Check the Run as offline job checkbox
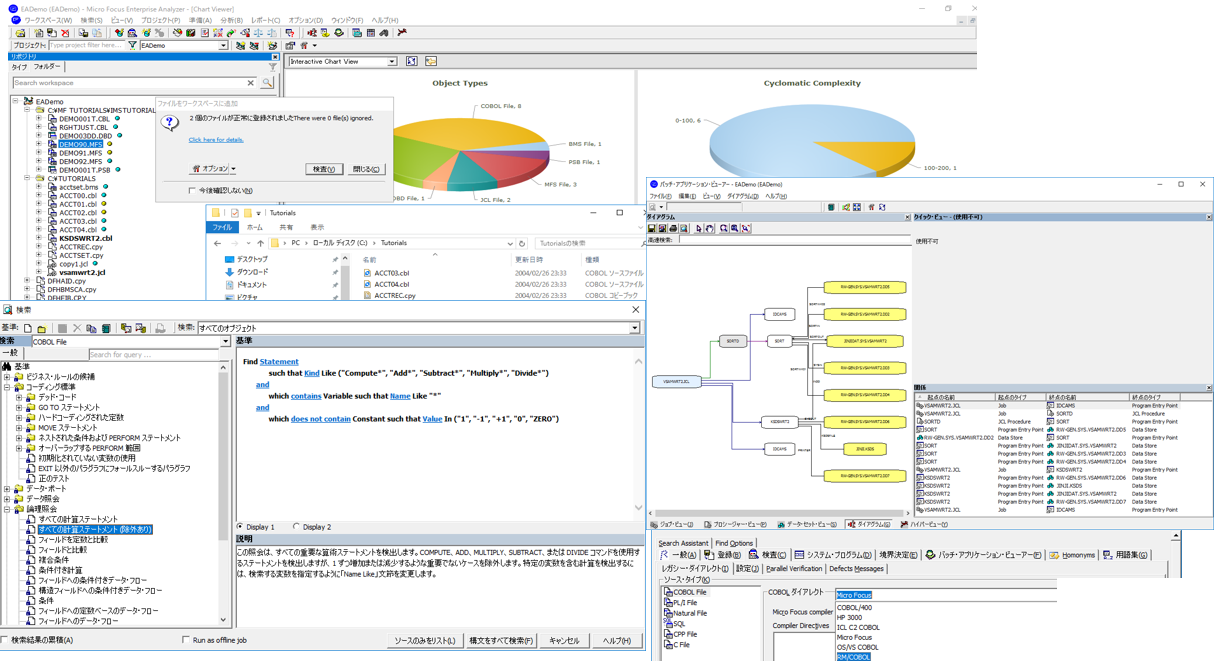 point(186,640)
